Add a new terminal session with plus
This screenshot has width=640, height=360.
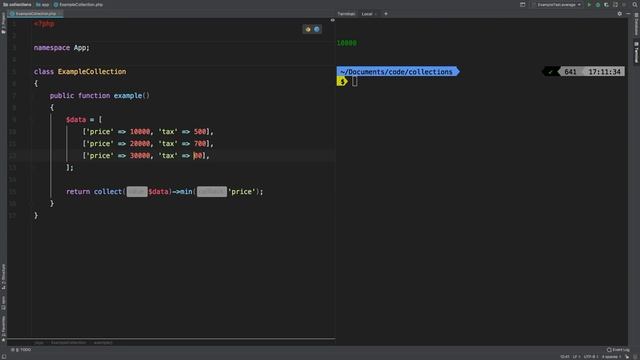pos(386,13)
